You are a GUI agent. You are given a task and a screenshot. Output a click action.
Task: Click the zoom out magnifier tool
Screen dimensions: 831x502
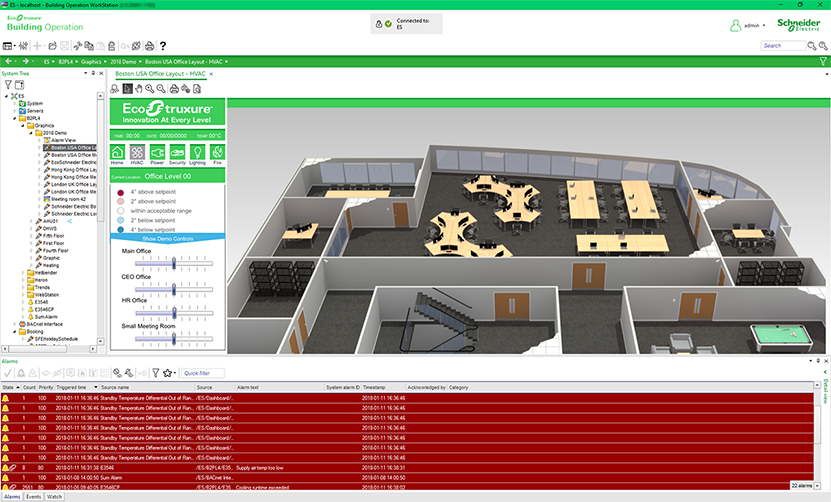[161, 89]
